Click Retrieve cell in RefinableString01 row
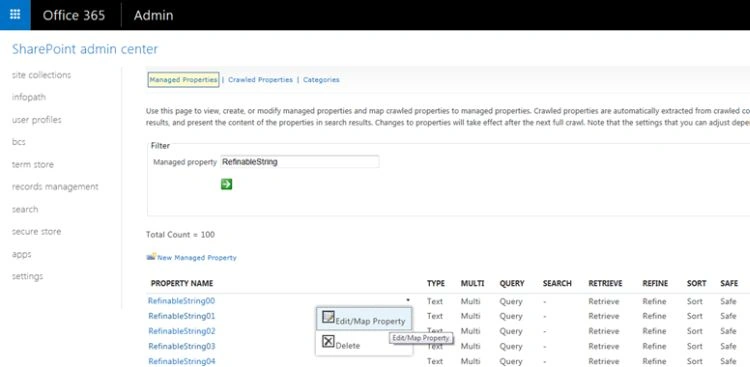 [x=604, y=316]
